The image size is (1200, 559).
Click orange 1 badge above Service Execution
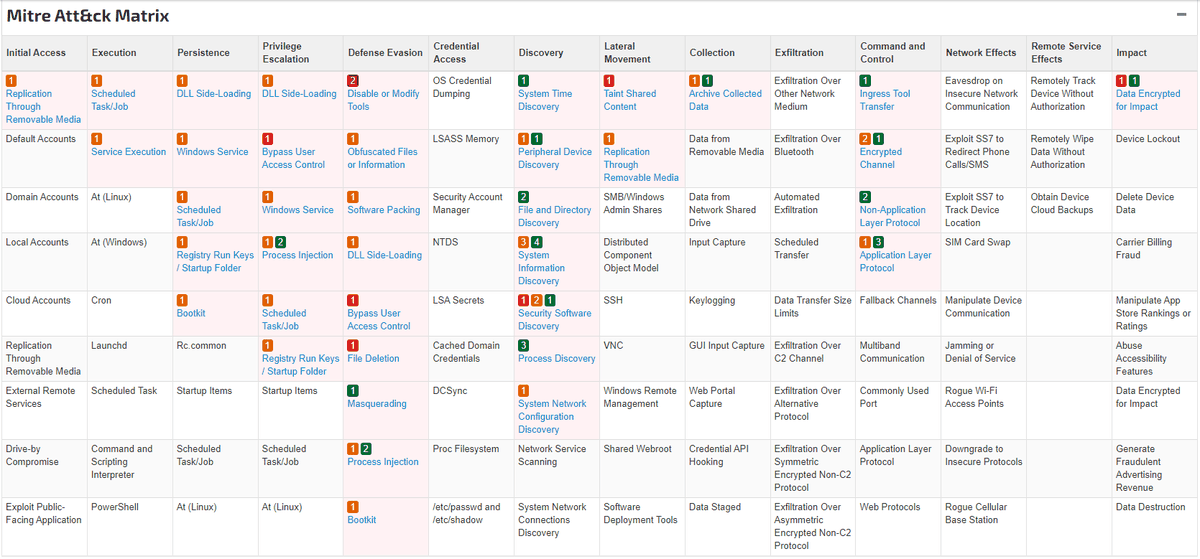pyautogui.click(x=96, y=138)
